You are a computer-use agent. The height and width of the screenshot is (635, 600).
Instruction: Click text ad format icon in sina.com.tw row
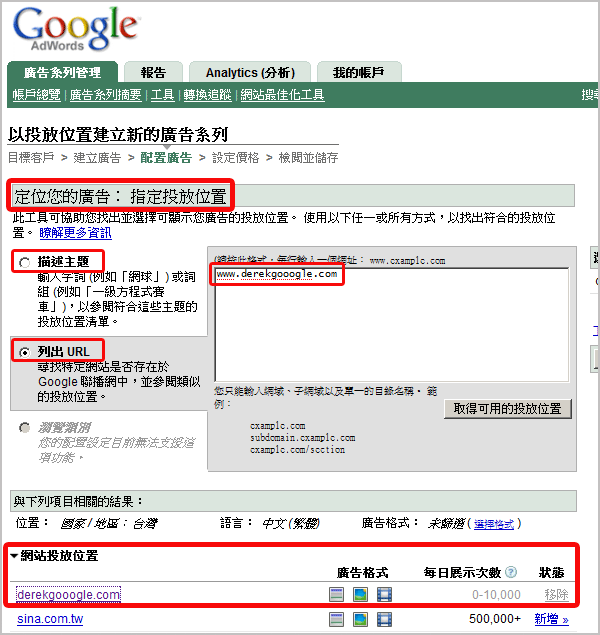pos(336,619)
